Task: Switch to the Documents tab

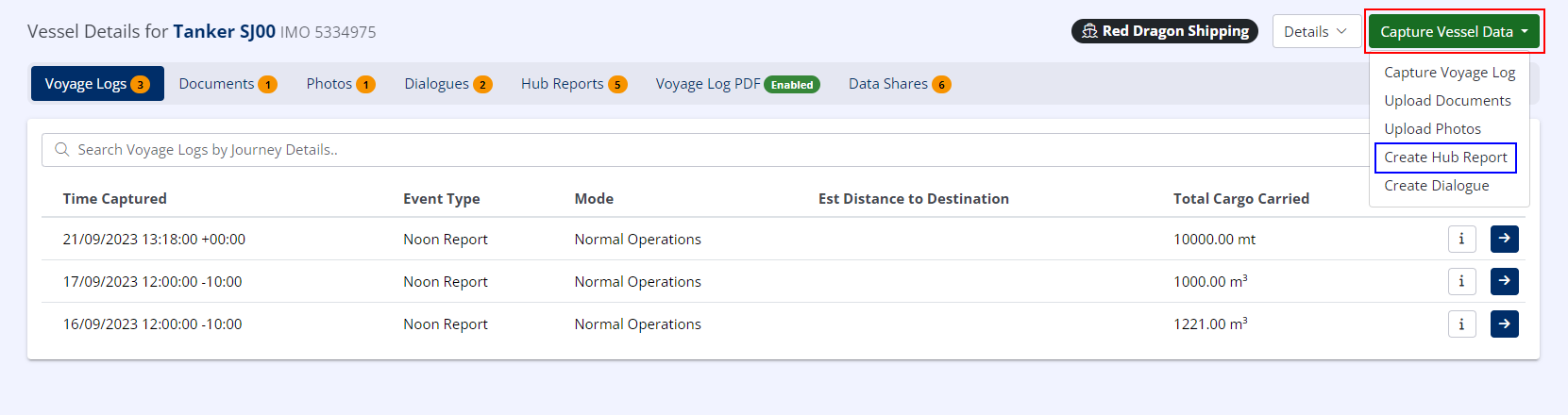Action: (x=227, y=84)
